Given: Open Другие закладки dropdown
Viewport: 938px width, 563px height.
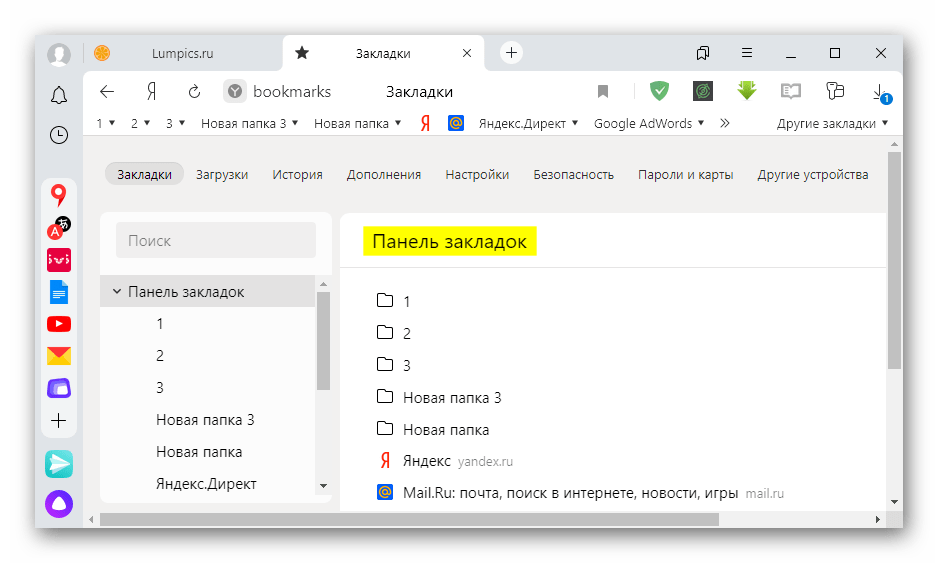Looking at the screenshot, I should coord(832,123).
